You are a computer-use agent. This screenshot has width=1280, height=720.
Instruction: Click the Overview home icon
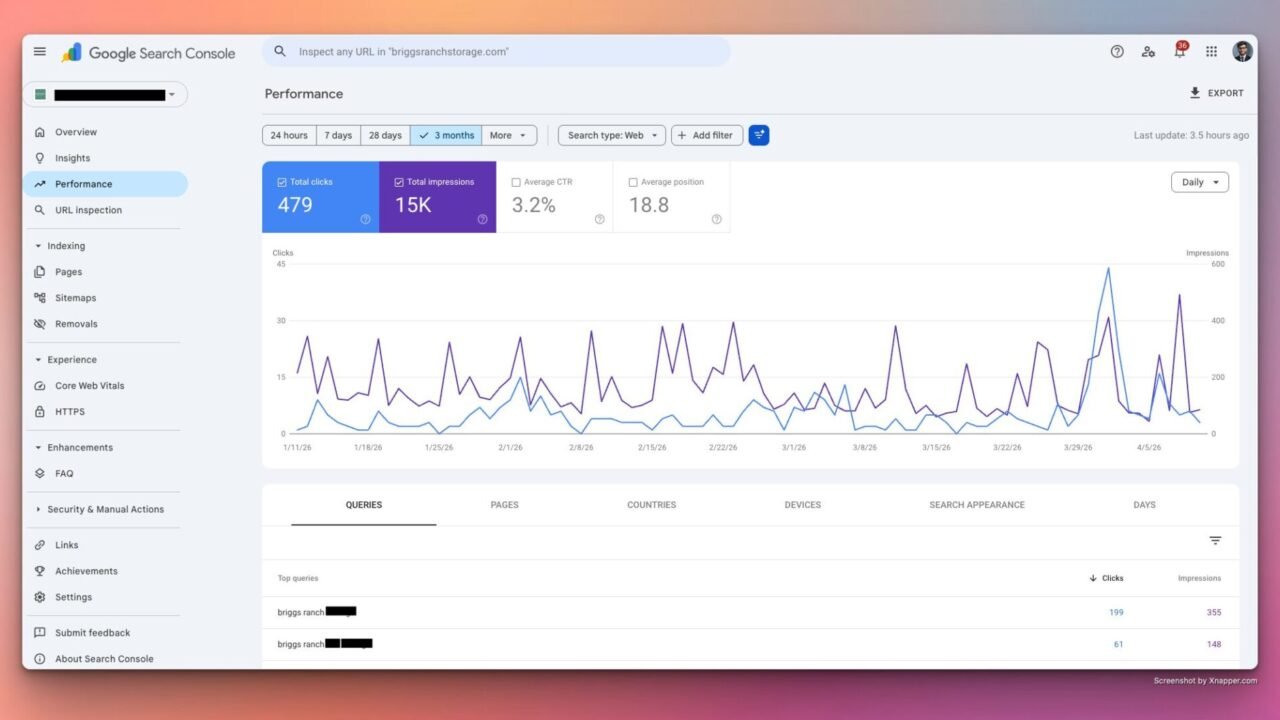pos(40,132)
